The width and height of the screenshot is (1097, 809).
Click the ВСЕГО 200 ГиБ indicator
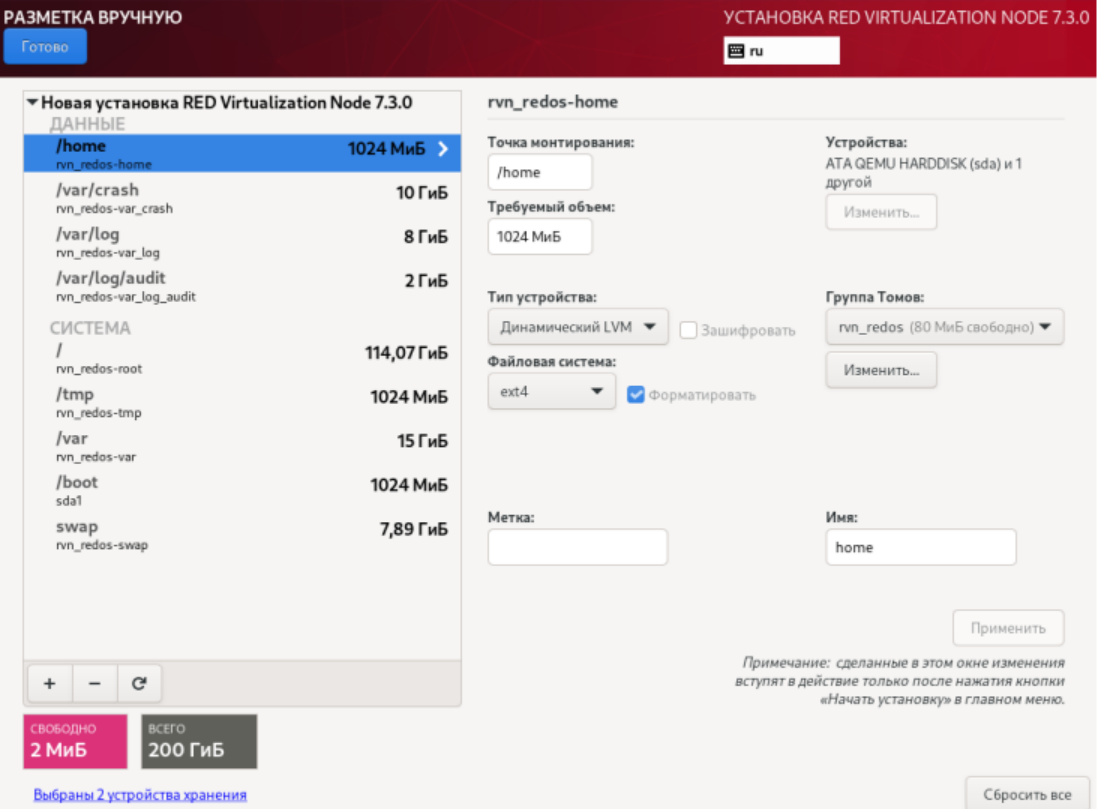[x=199, y=741]
